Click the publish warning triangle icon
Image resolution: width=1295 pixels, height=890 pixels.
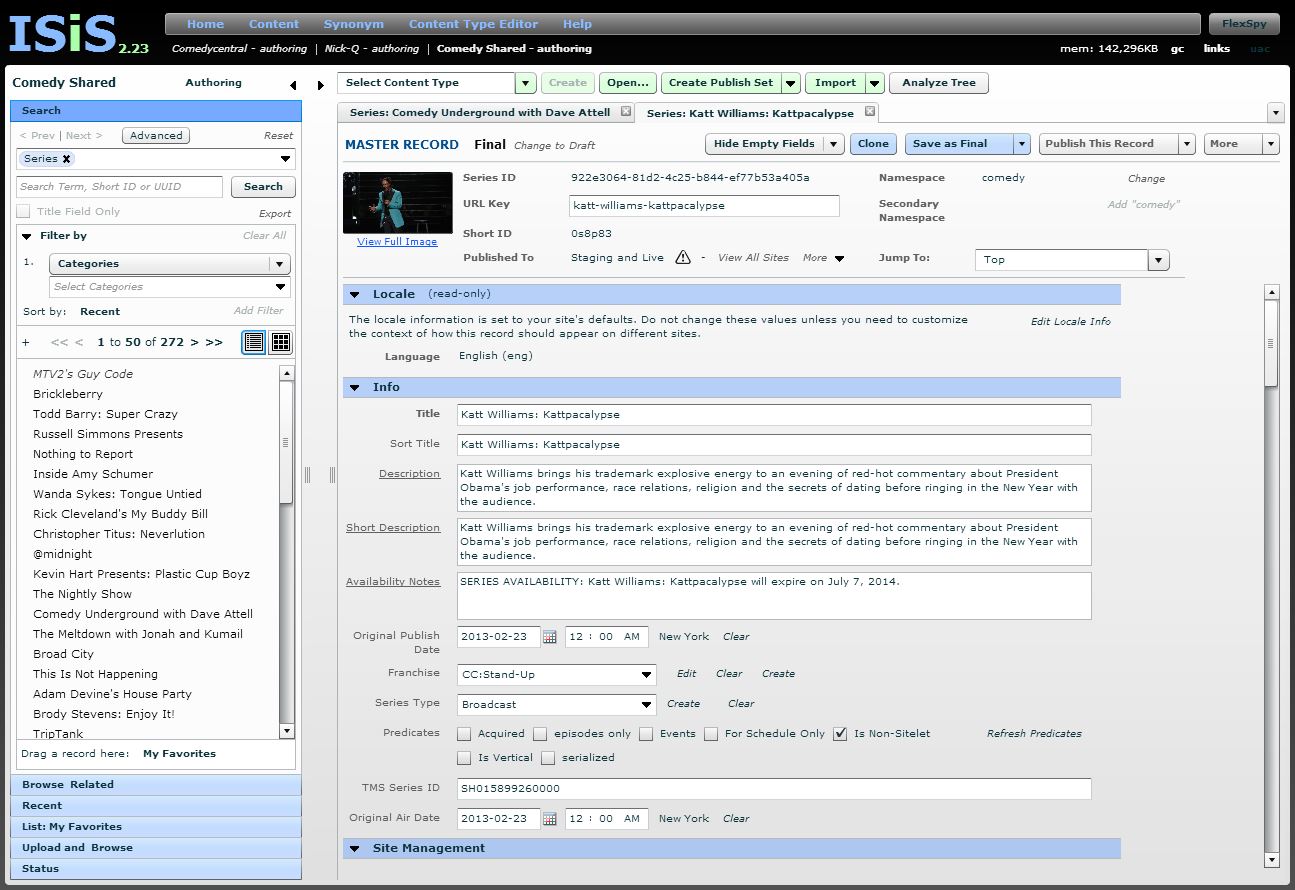(683, 257)
